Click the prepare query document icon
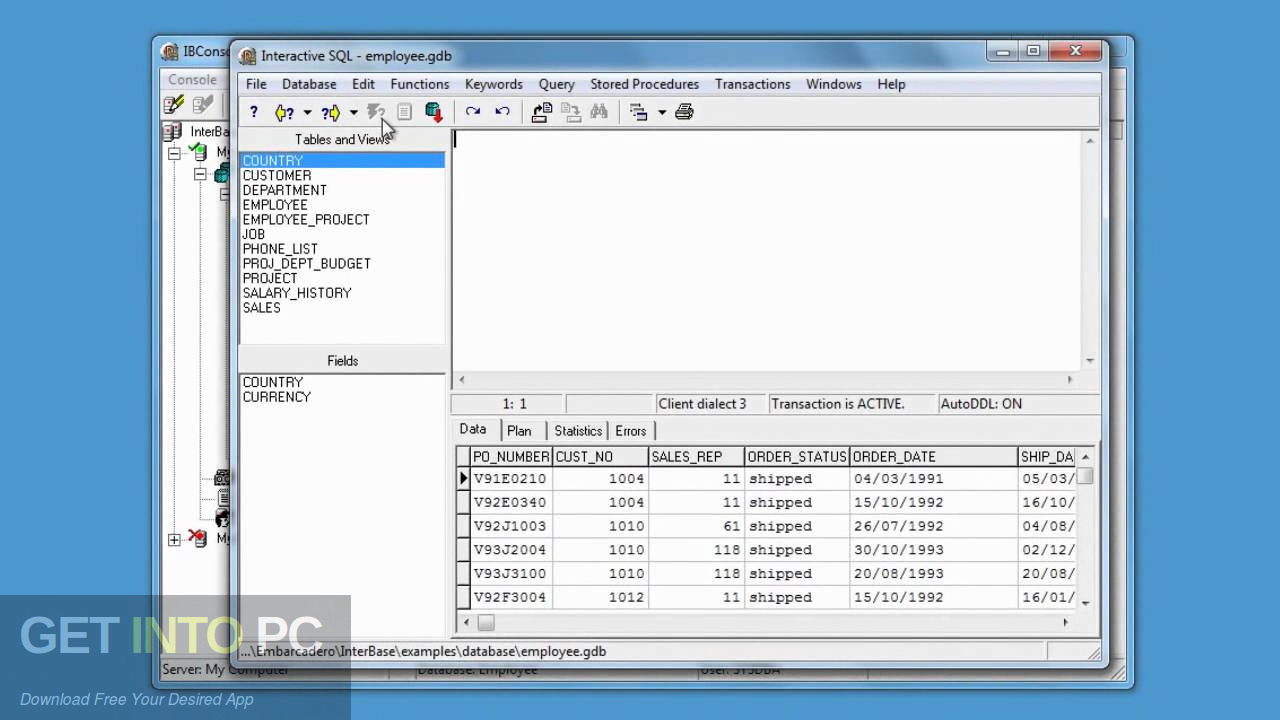 [x=404, y=112]
